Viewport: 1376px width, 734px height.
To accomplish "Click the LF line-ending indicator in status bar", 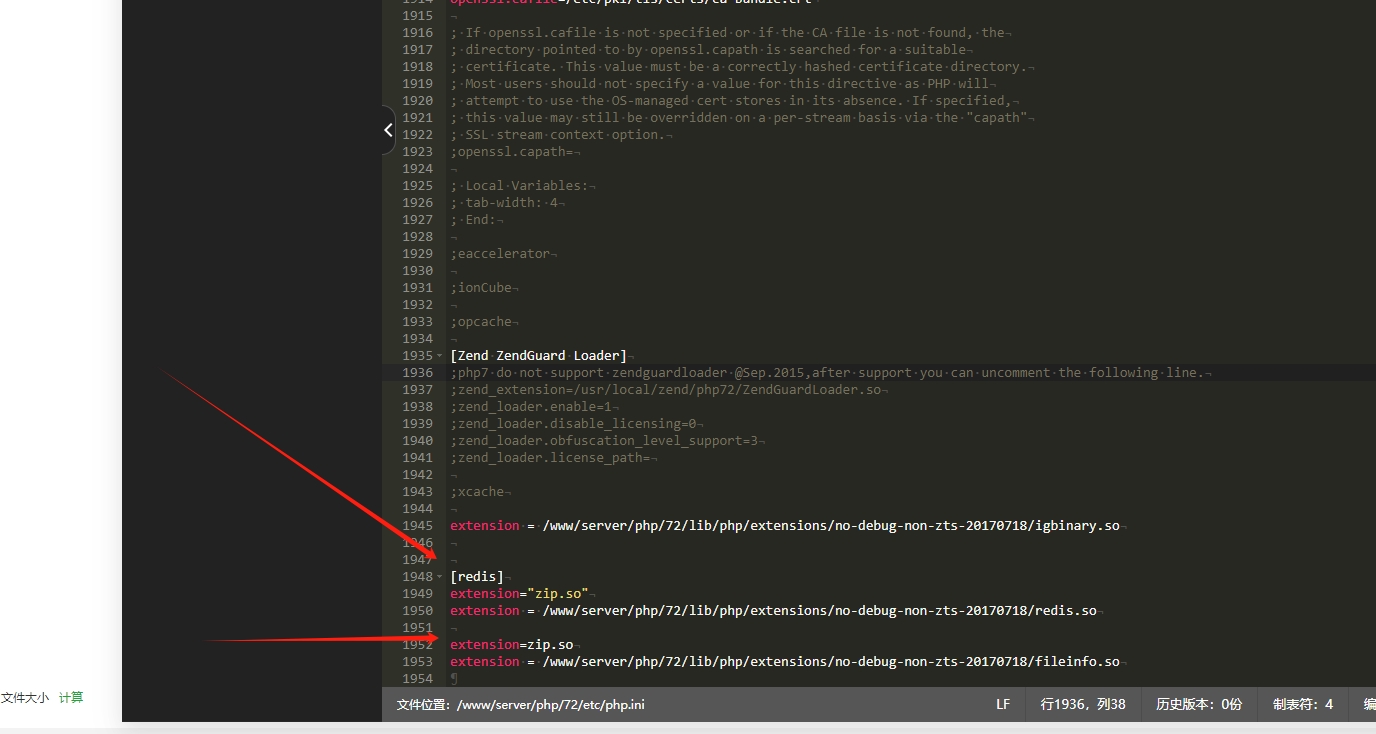I will [1002, 704].
